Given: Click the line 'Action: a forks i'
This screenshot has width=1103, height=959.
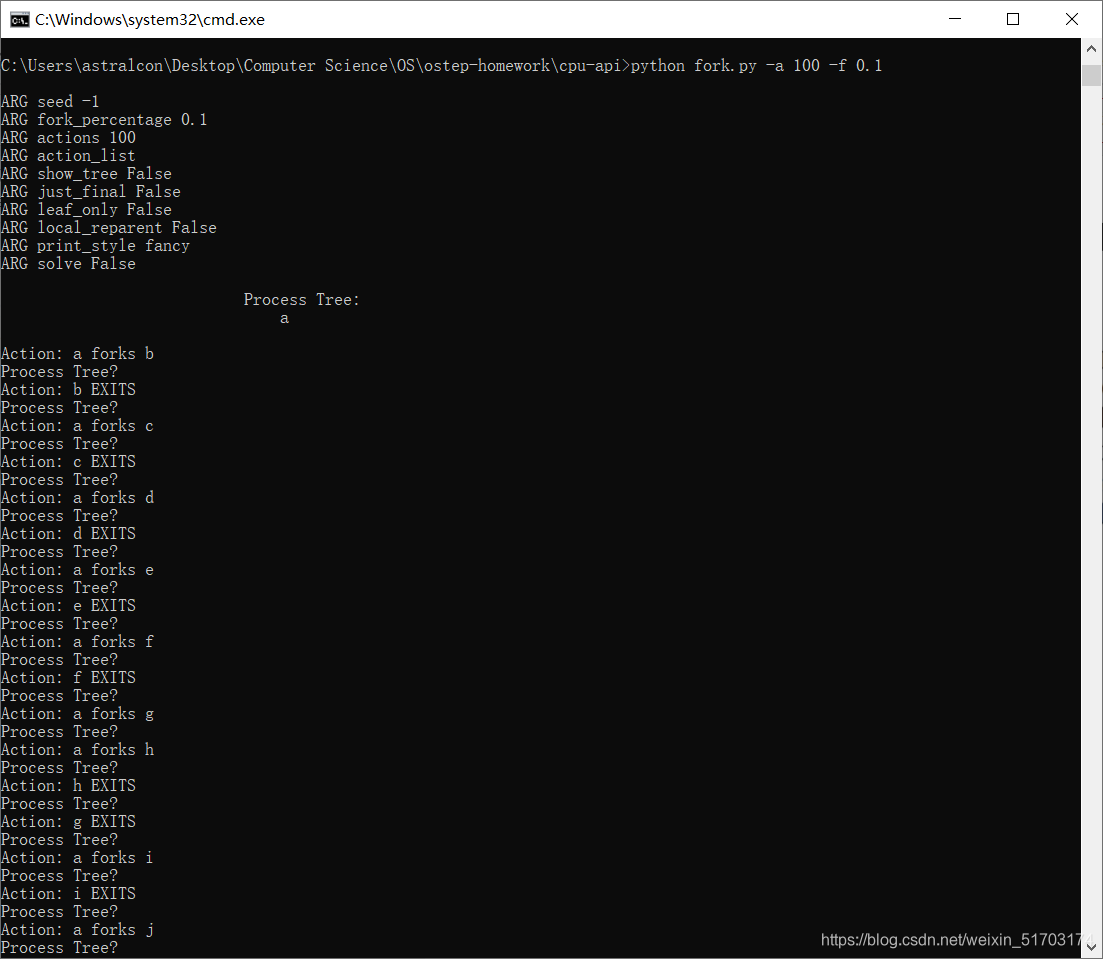Looking at the screenshot, I should click(77, 858).
